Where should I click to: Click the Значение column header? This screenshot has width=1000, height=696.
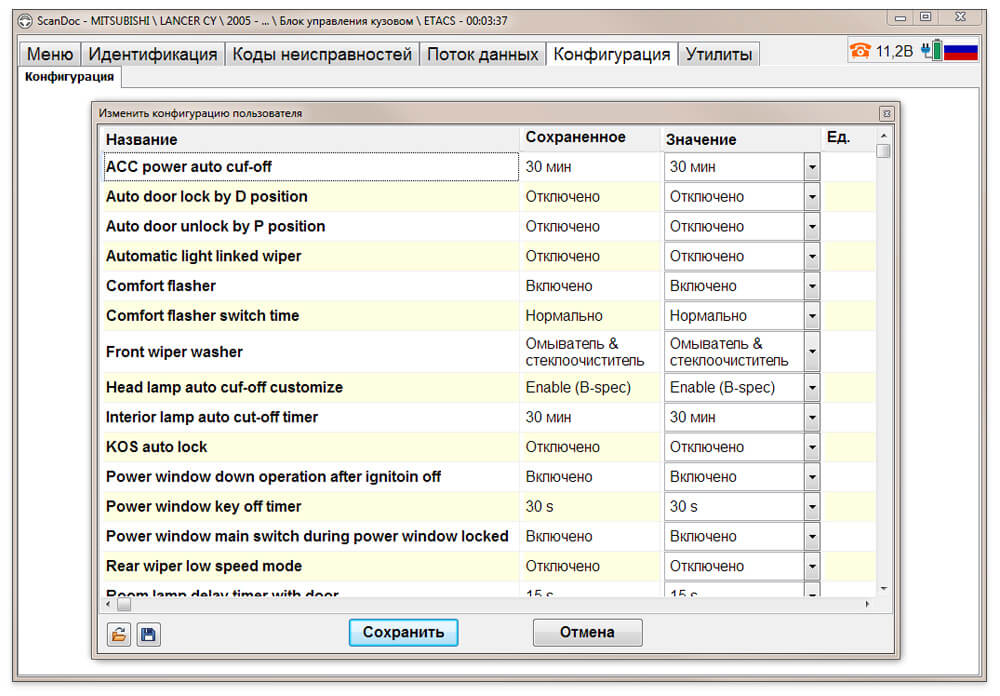(x=740, y=139)
